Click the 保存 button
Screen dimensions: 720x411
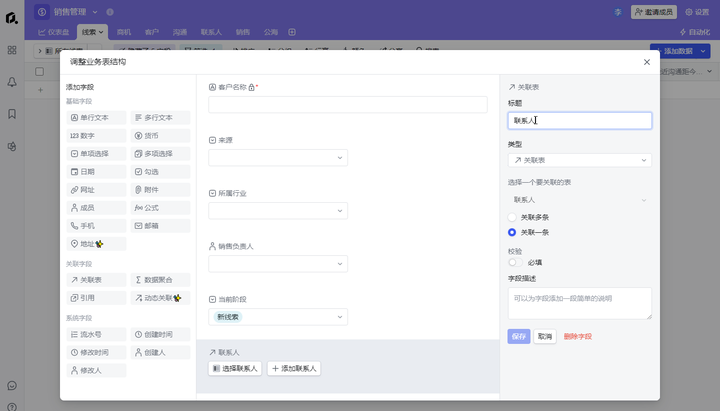(519, 337)
